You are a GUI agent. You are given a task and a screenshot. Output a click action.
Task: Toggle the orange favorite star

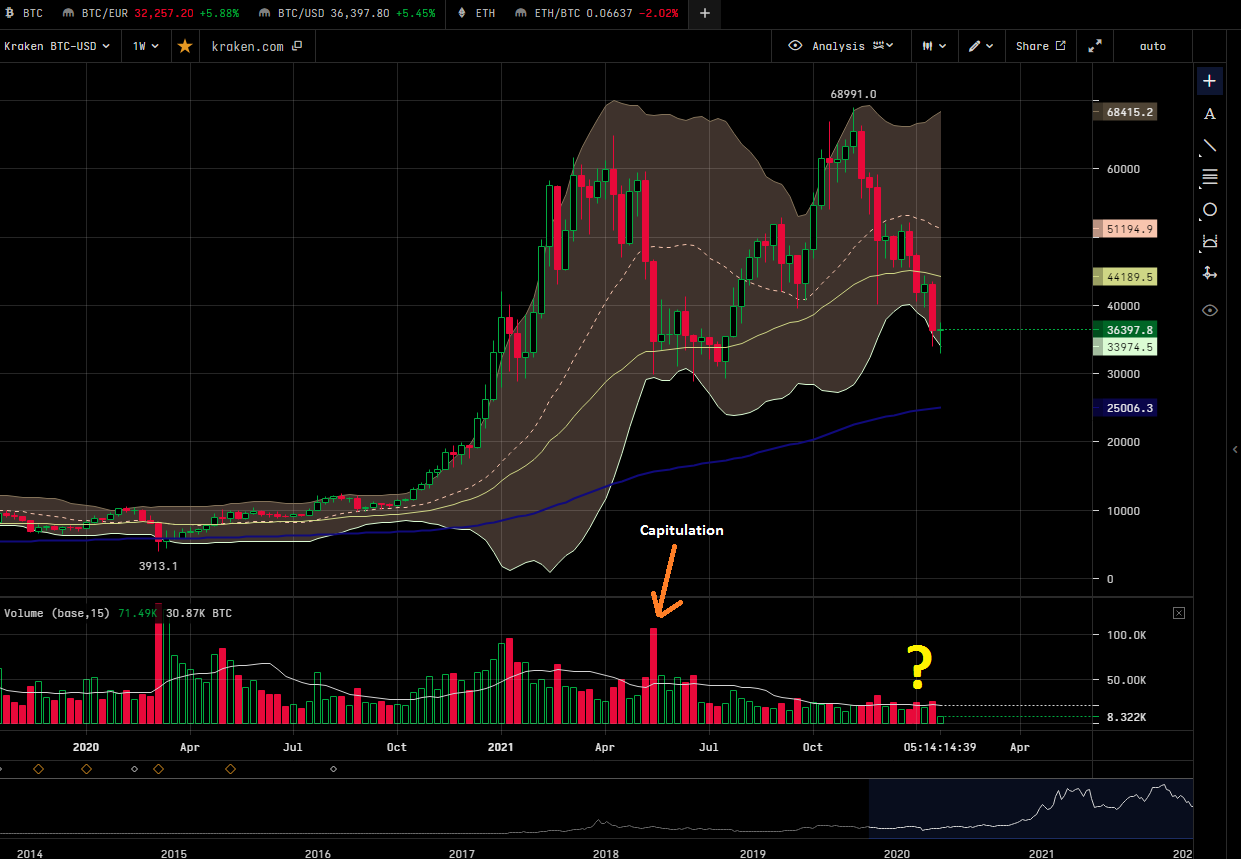tap(184, 46)
